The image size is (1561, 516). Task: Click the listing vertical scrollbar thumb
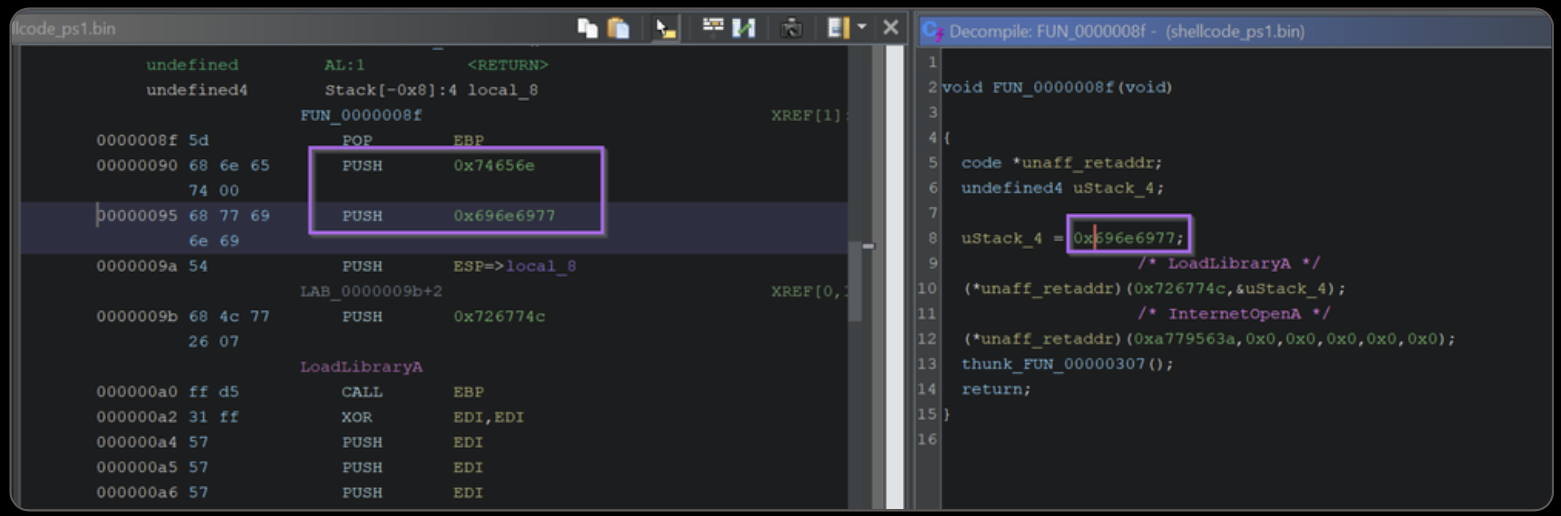(856, 282)
